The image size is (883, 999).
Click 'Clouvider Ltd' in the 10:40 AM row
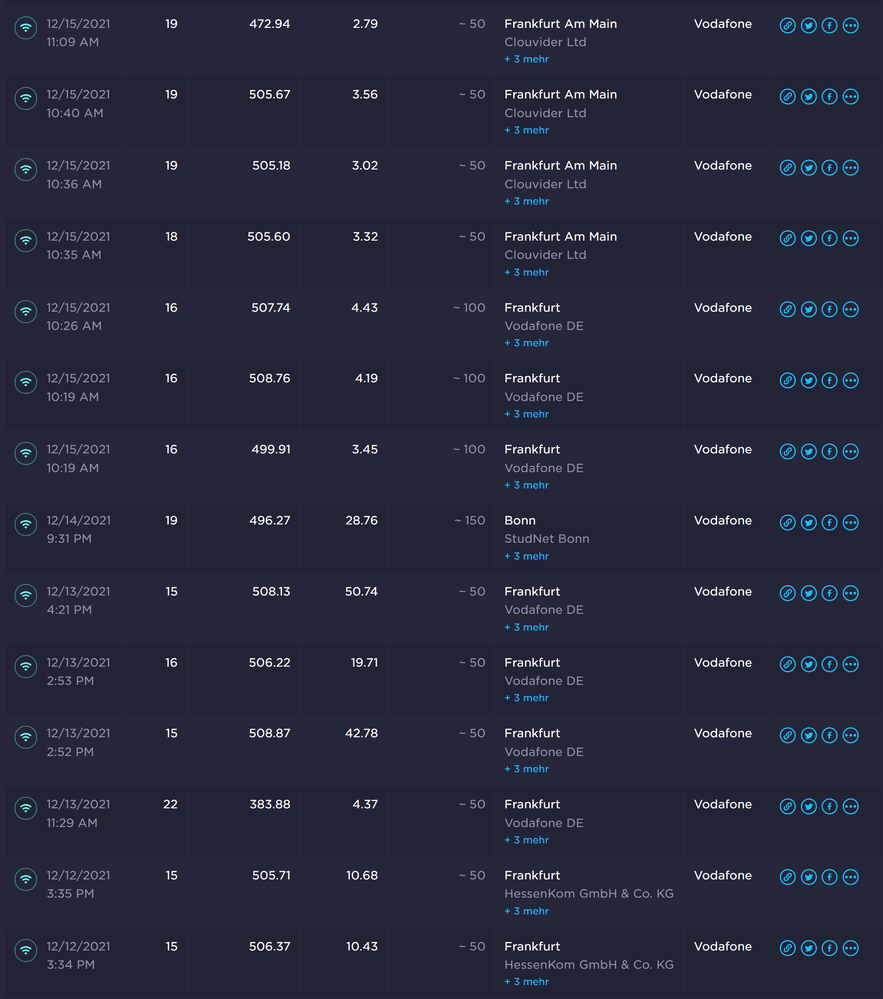[x=545, y=113]
